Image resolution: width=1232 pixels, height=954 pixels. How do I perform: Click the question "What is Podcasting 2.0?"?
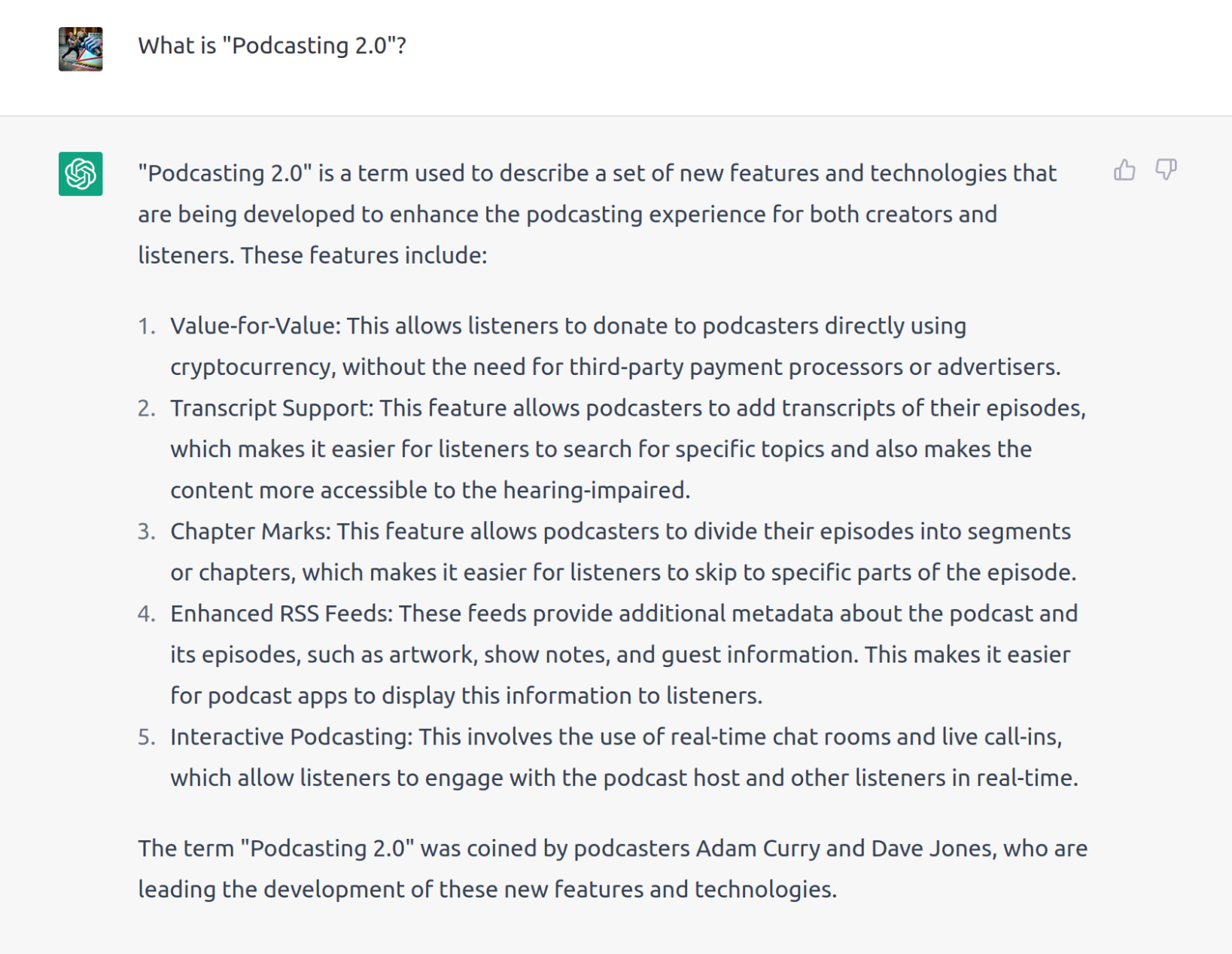pyautogui.click(x=272, y=46)
